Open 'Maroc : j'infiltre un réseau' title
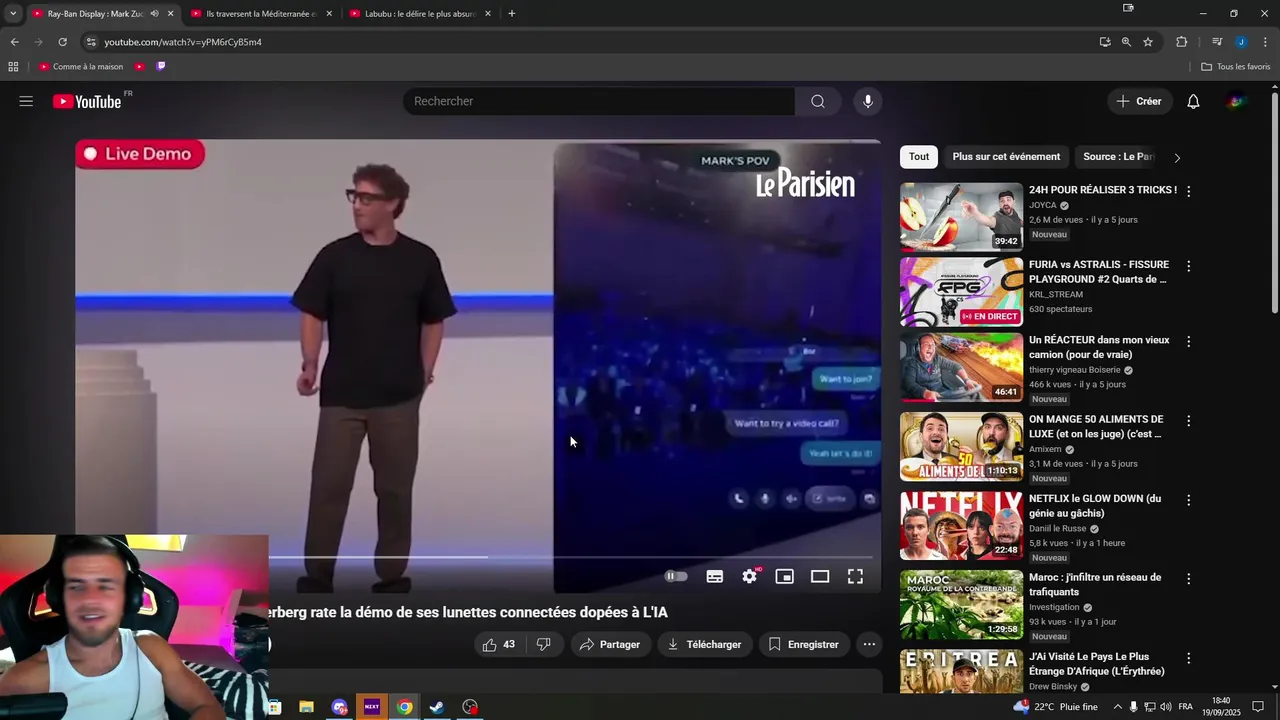Screen dimensions: 1280x720 coord(1095,585)
